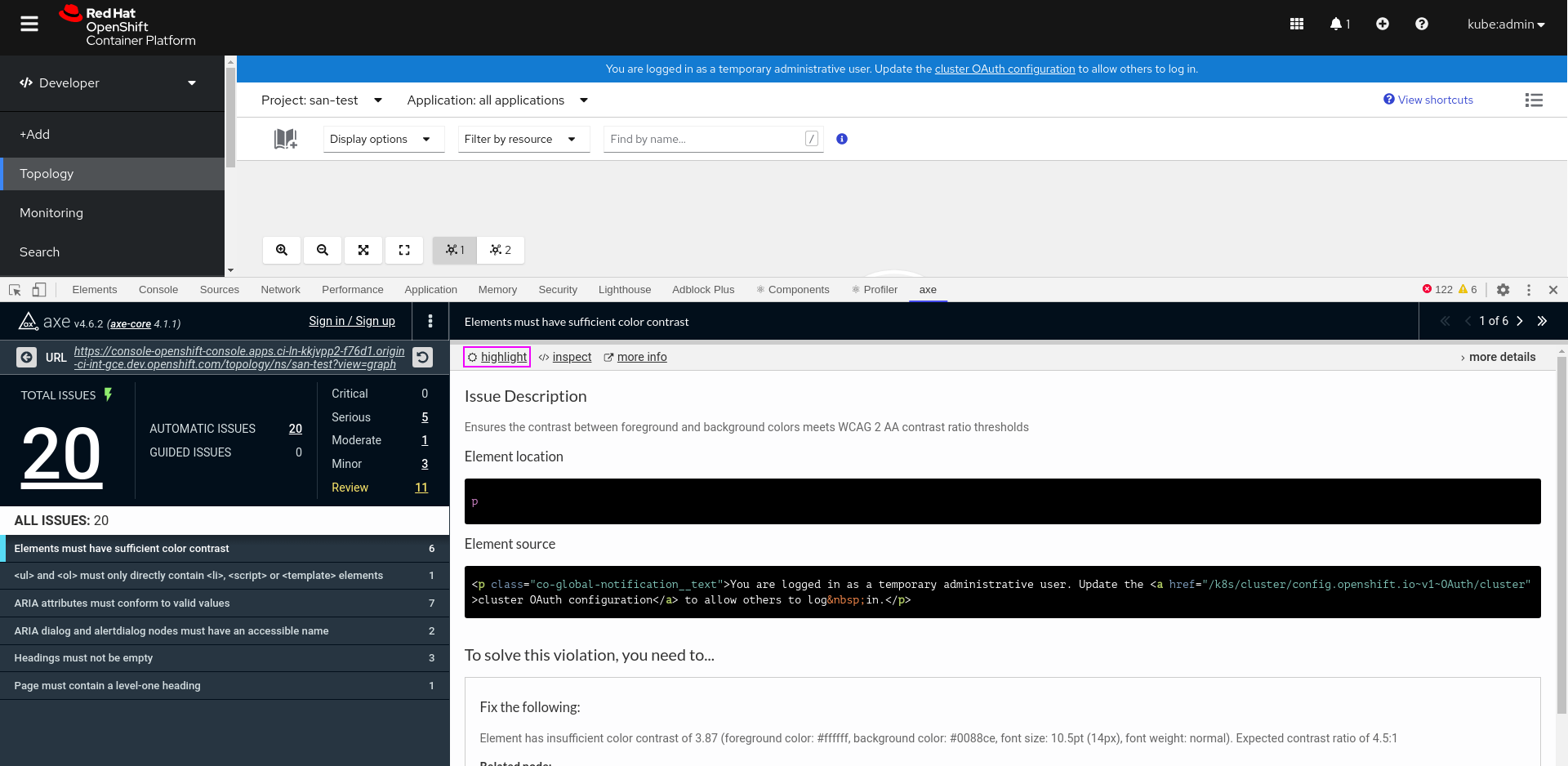1568x766 pixels.
Task: Open the Lighthouse DevTools tab
Action: coord(625,290)
